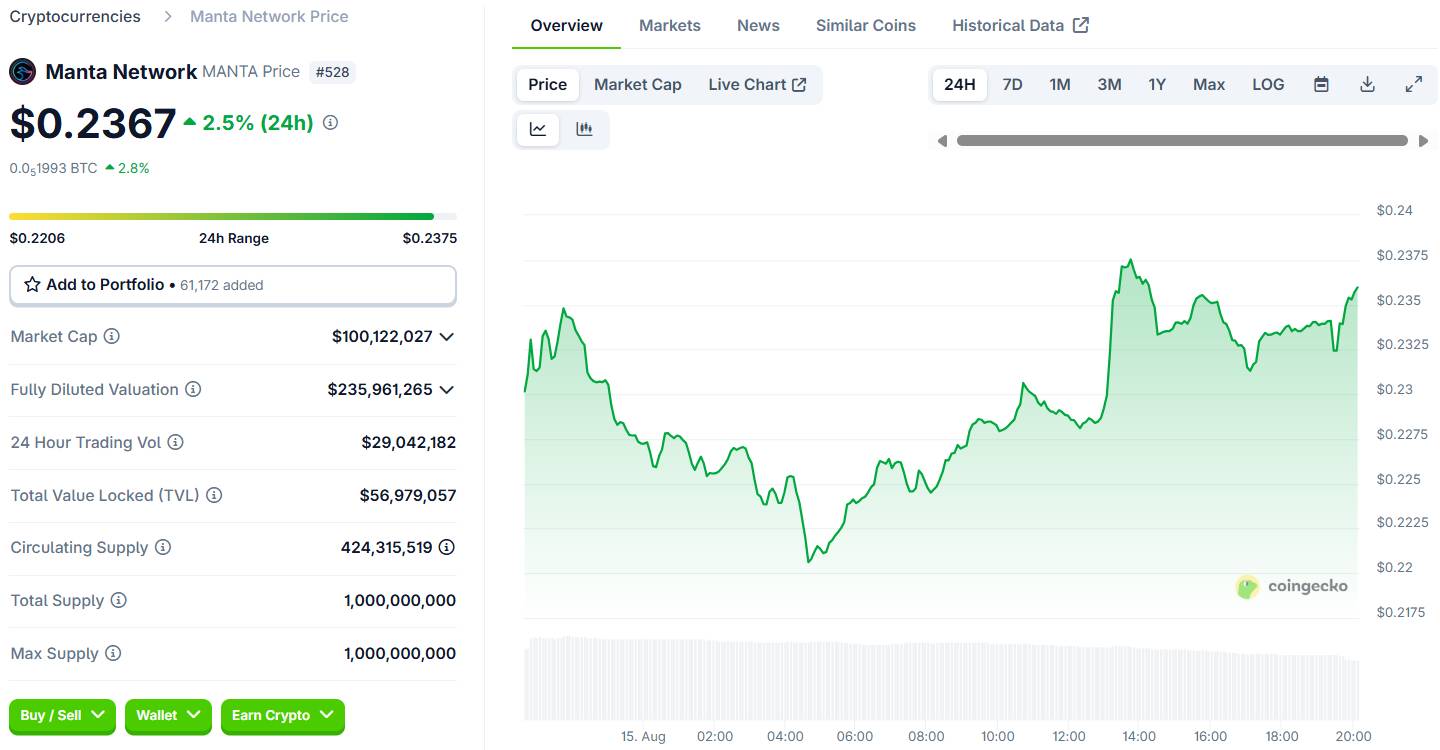Click the $29,042,182 trading volume value

point(409,442)
